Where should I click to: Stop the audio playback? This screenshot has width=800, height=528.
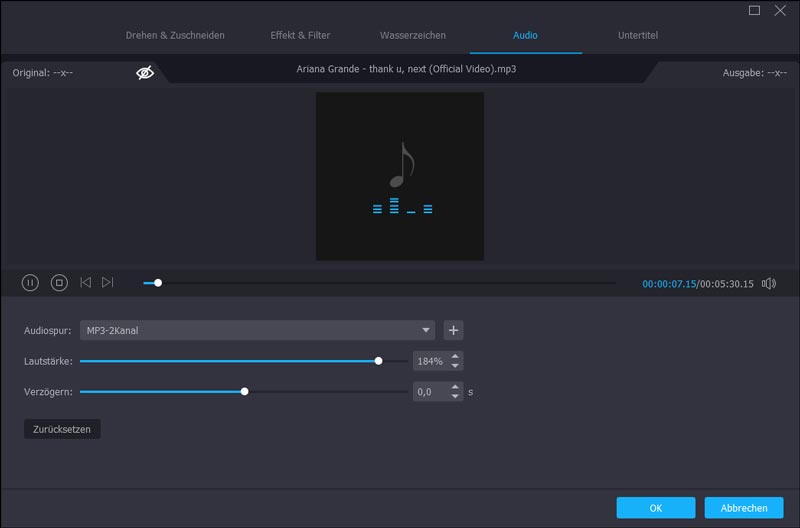(x=59, y=283)
